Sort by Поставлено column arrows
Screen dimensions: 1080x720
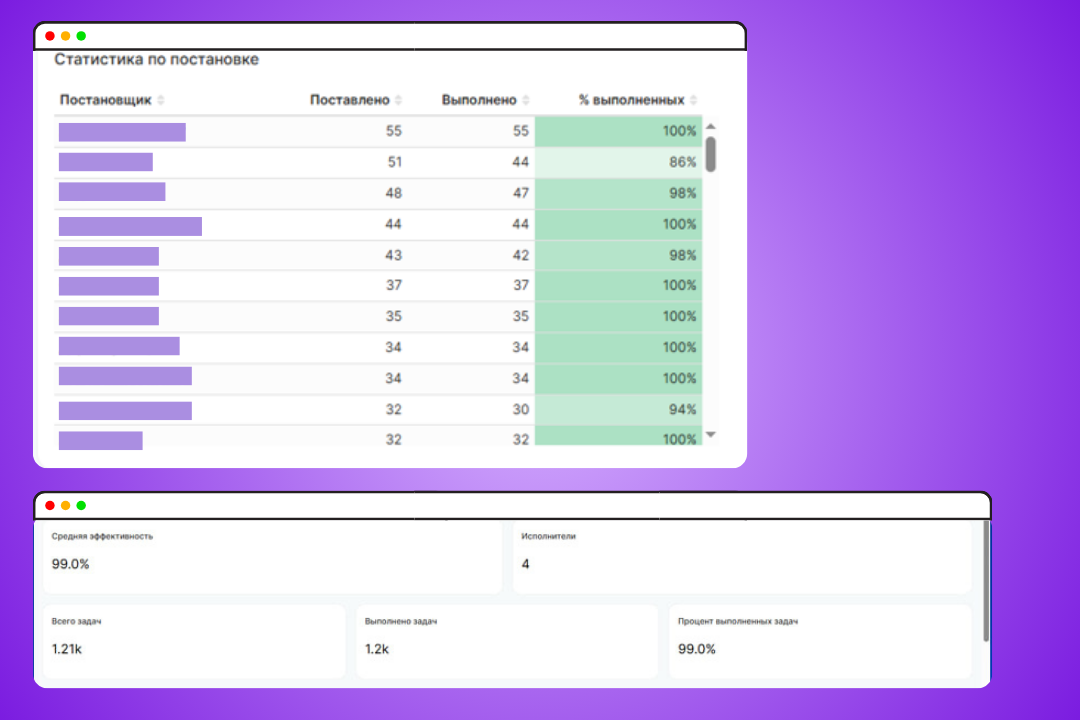tap(398, 100)
